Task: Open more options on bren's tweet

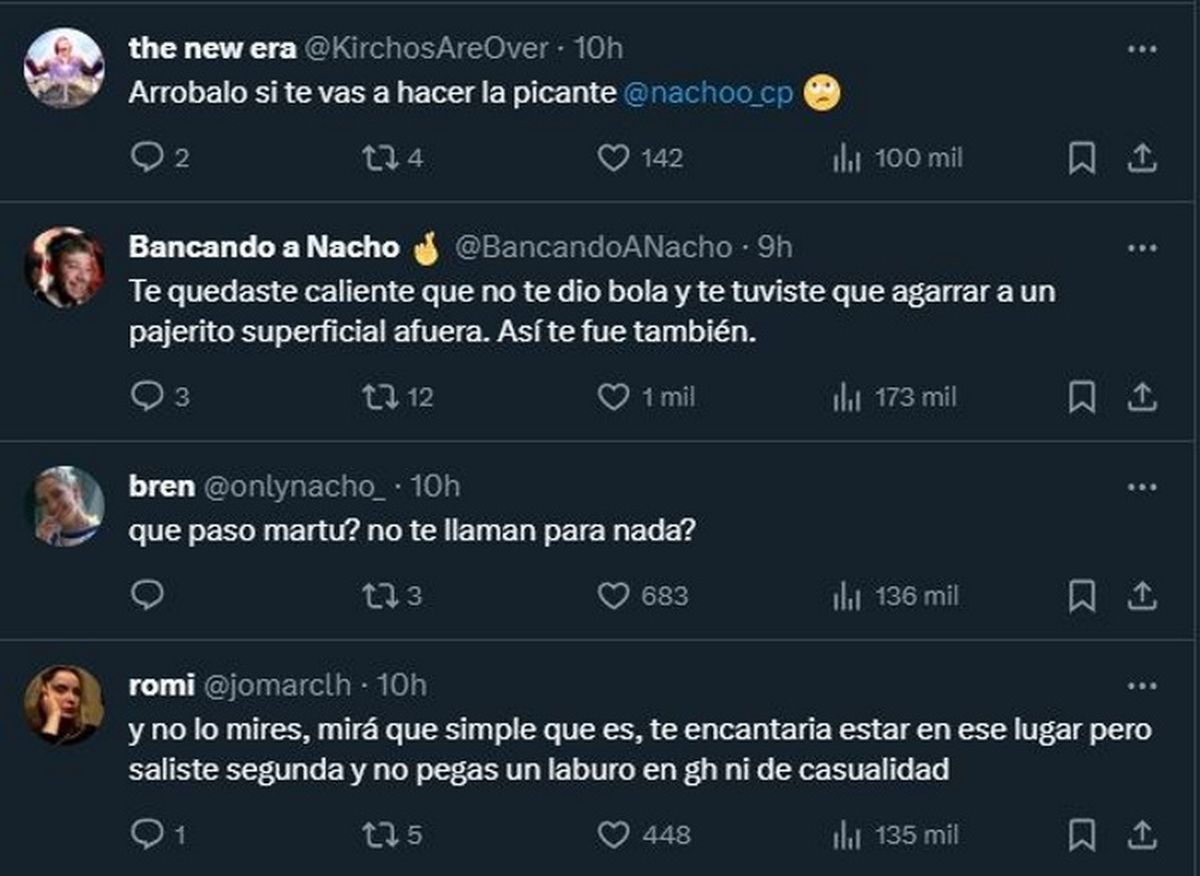Action: [1141, 487]
